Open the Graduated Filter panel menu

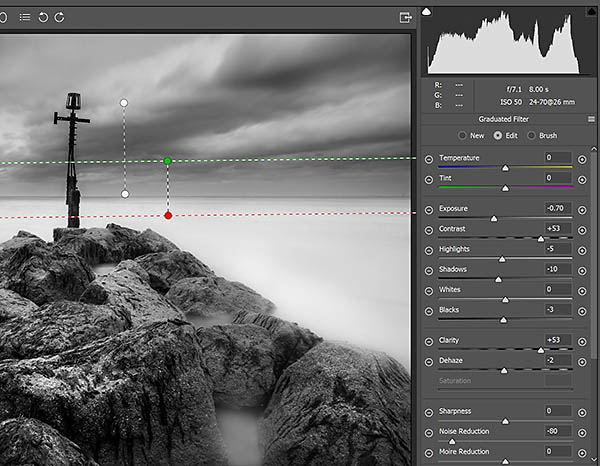point(591,119)
